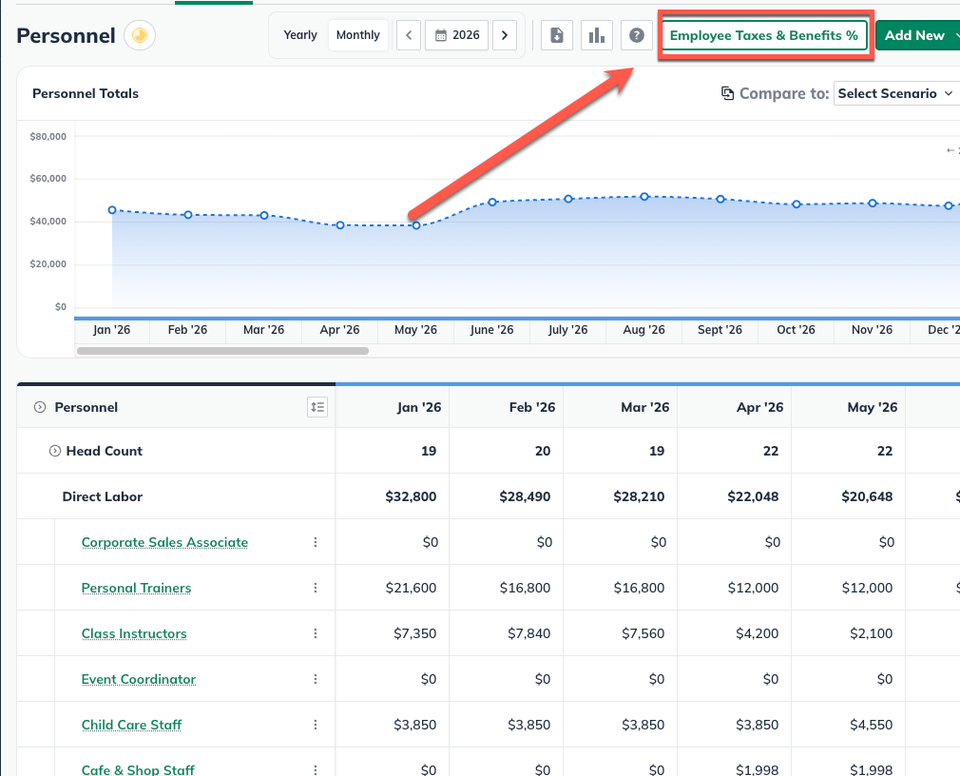Open the Class Instructors link
Viewport: 960px width, 776px height.
(x=134, y=634)
